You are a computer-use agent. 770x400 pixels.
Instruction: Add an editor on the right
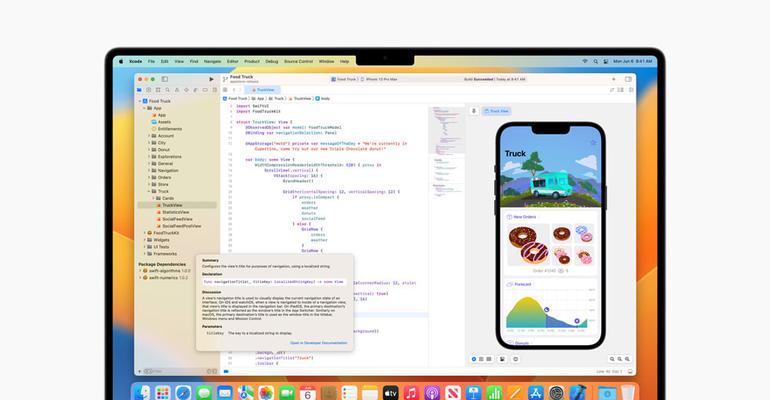(x=631, y=90)
